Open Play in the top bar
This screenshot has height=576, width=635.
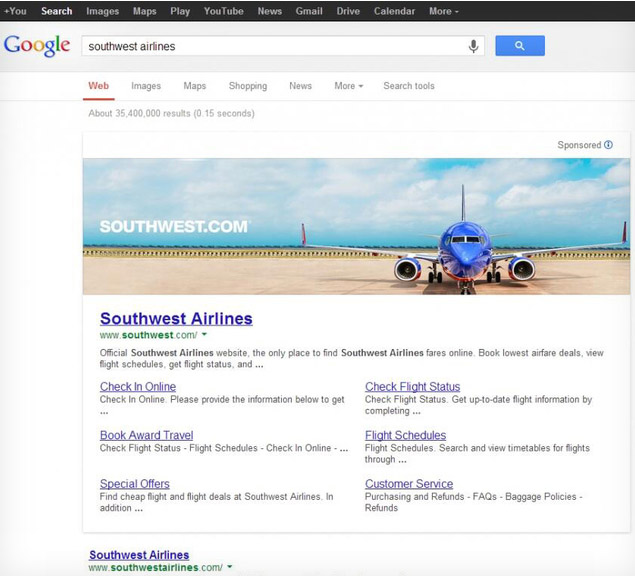(x=180, y=11)
